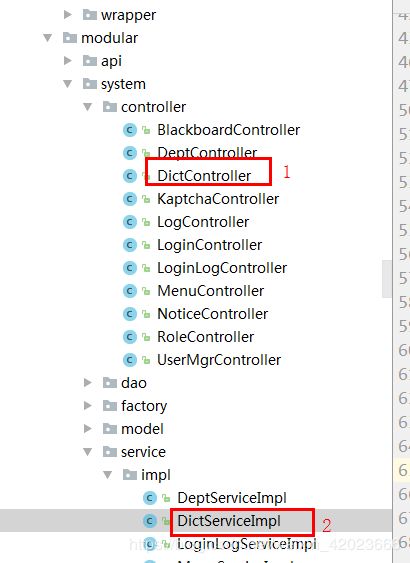Open LoginLogController class
Viewport: 410px width, 563px height.
(x=222, y=268)
